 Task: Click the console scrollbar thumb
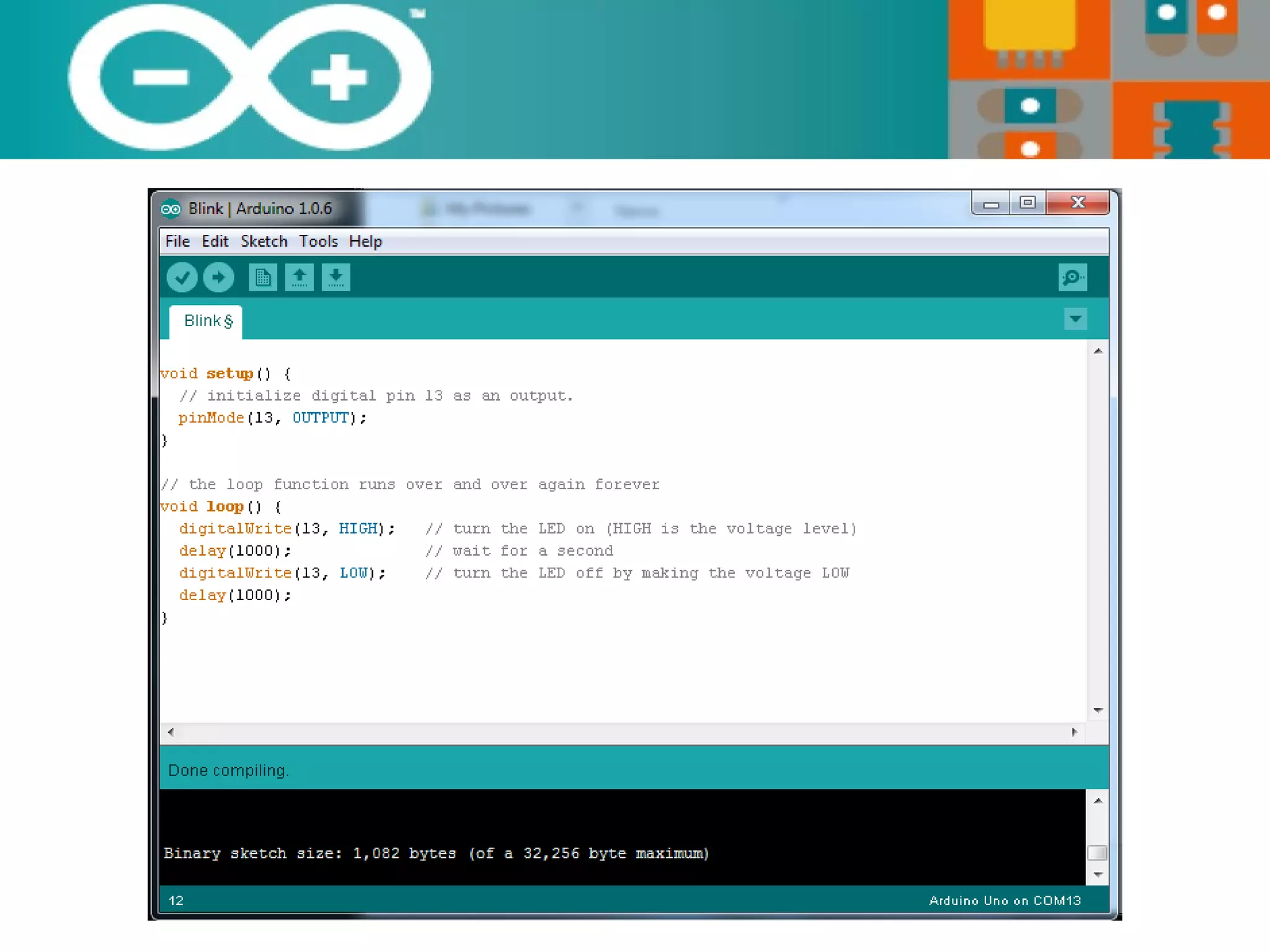[1097, 853]
